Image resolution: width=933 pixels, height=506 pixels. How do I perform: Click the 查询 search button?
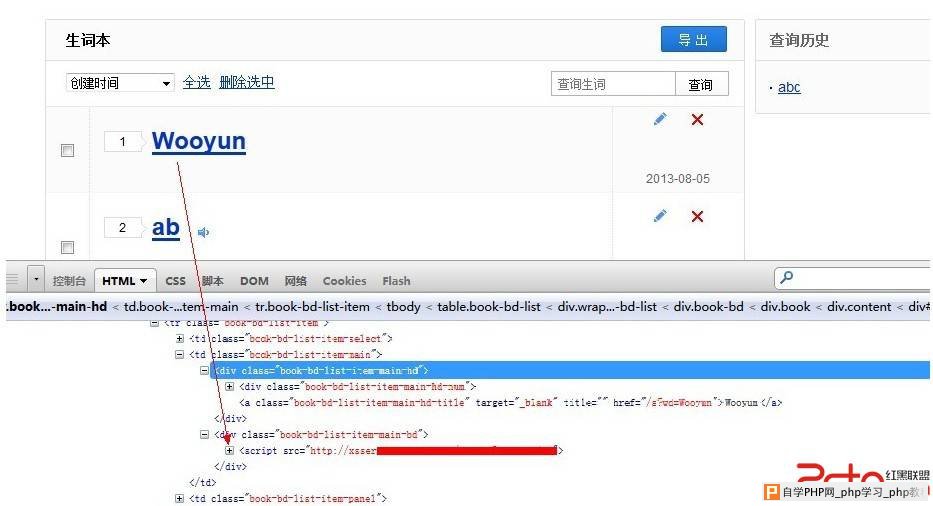pos(701,85)
